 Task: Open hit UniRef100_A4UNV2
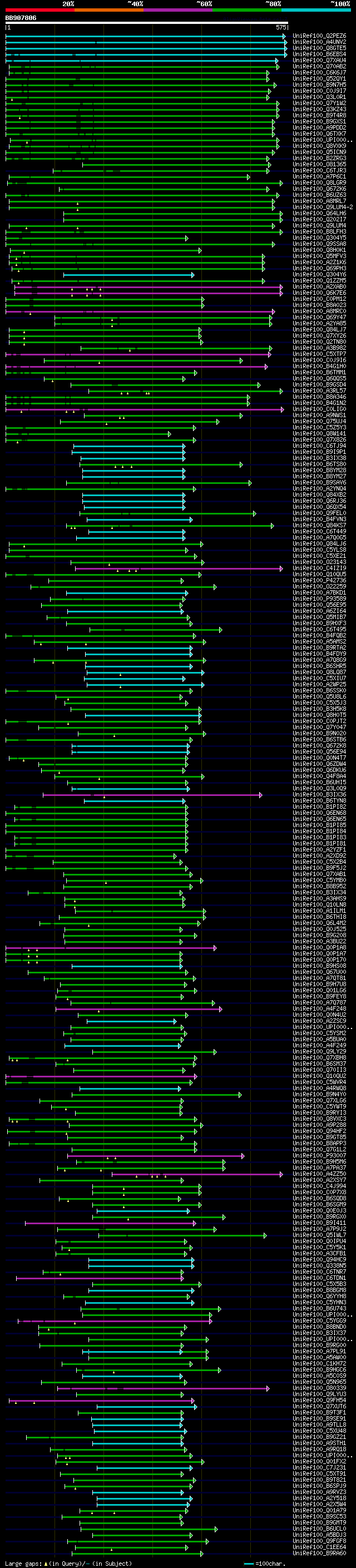[x=319, y=42]
